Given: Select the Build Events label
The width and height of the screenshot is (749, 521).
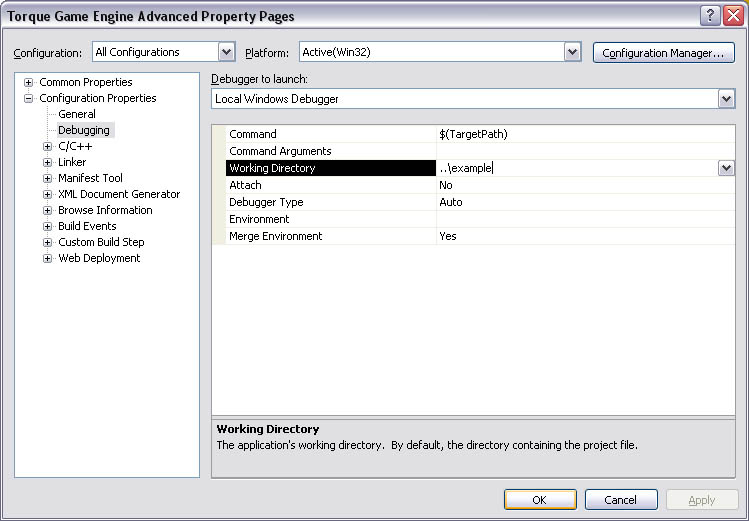Looking at the screenshot, I should pos(87,226).
